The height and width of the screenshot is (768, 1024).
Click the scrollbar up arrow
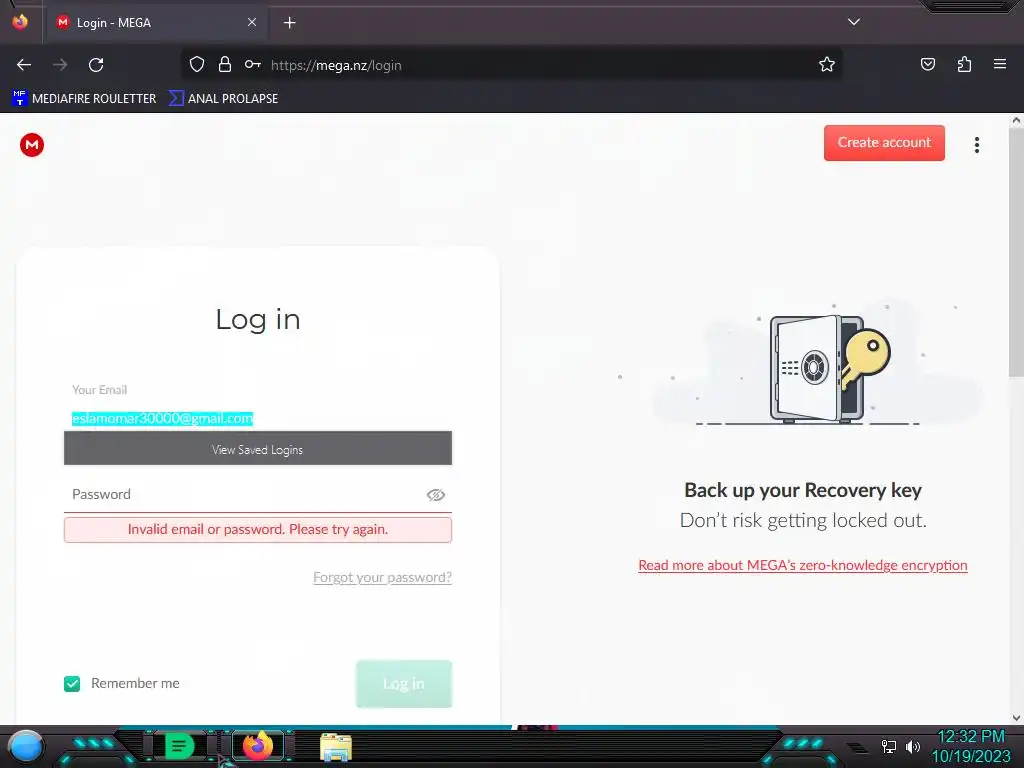click(1016, 121)
